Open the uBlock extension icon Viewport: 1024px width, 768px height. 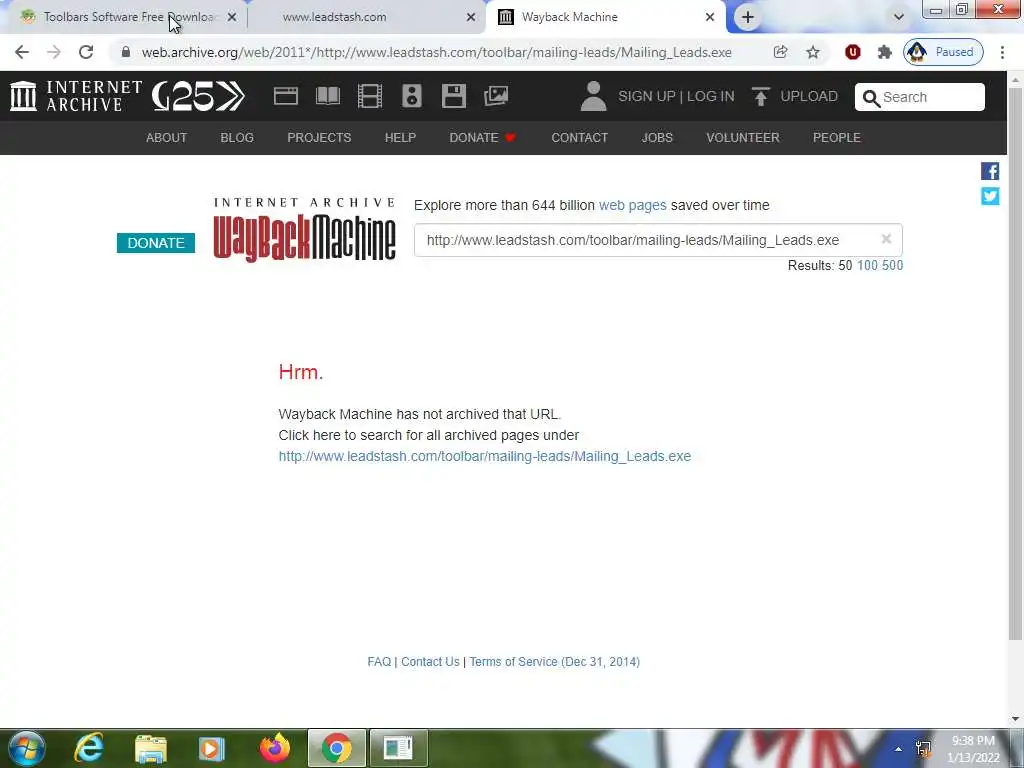click(x=852, y=52)
